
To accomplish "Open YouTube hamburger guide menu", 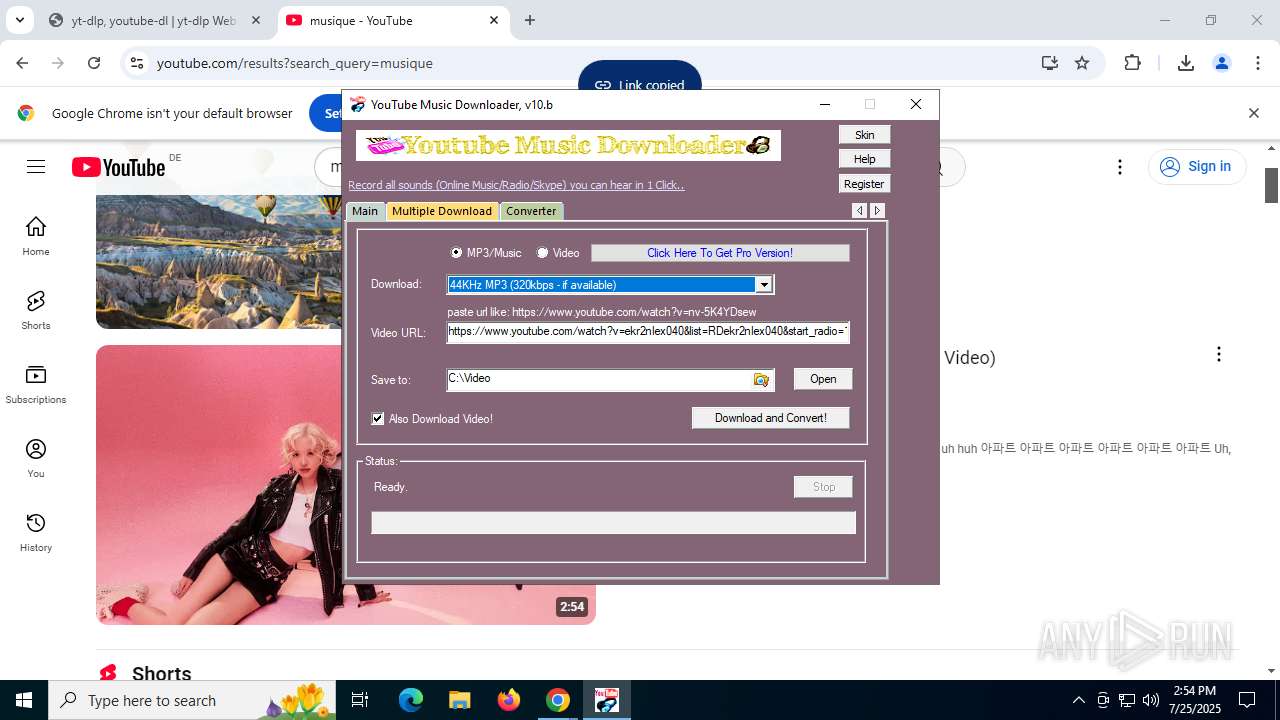I will pyautogui.click(x=36, y=167).
